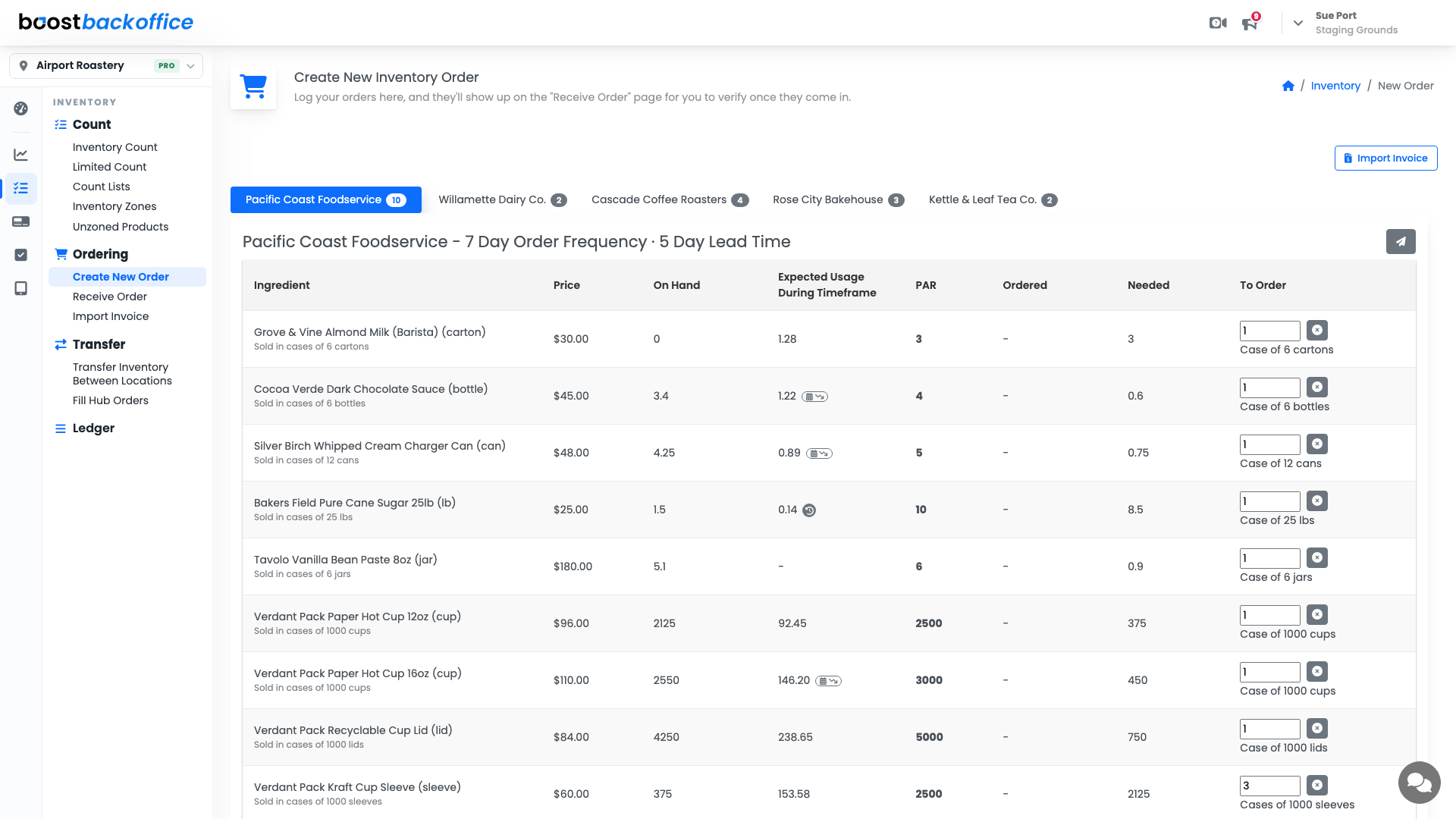Click the PAR column header

coord(926,285)
